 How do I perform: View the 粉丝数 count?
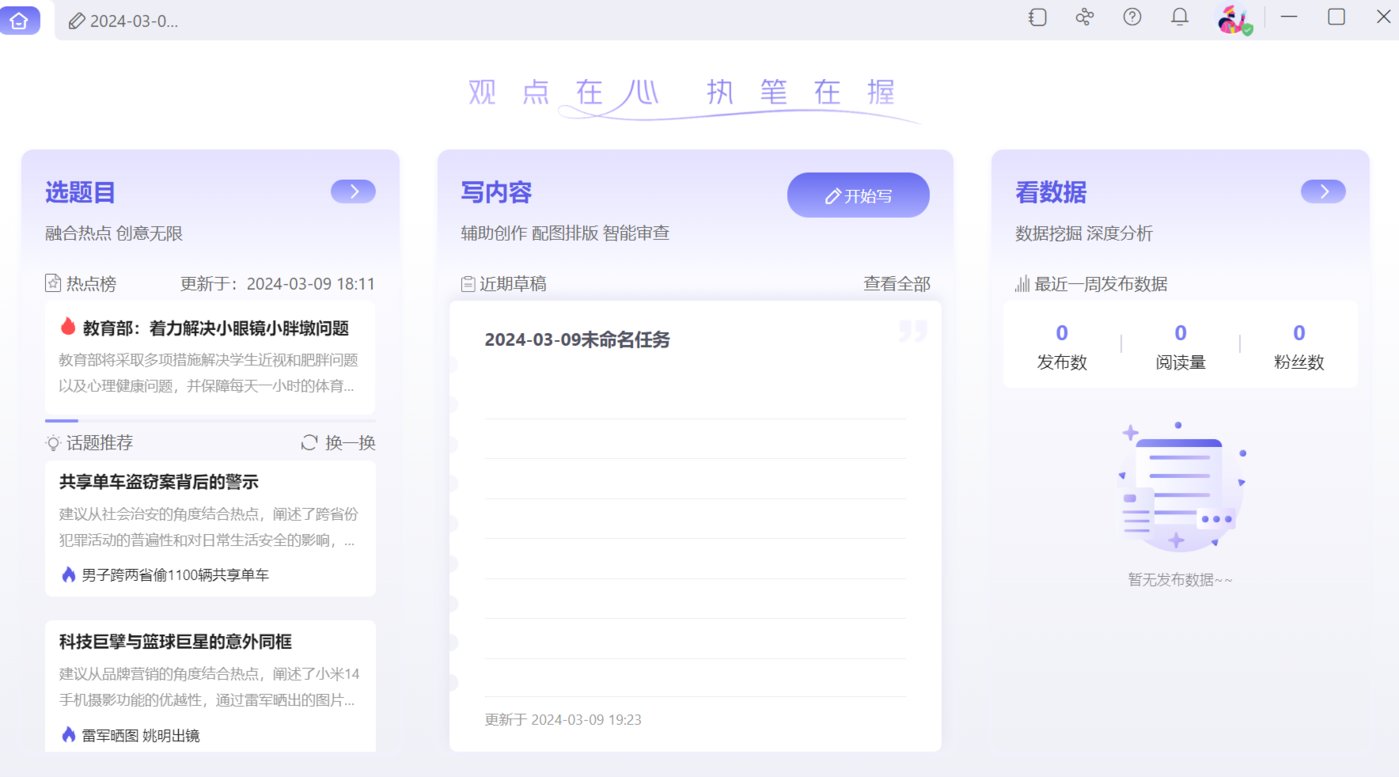point(1299,334)
